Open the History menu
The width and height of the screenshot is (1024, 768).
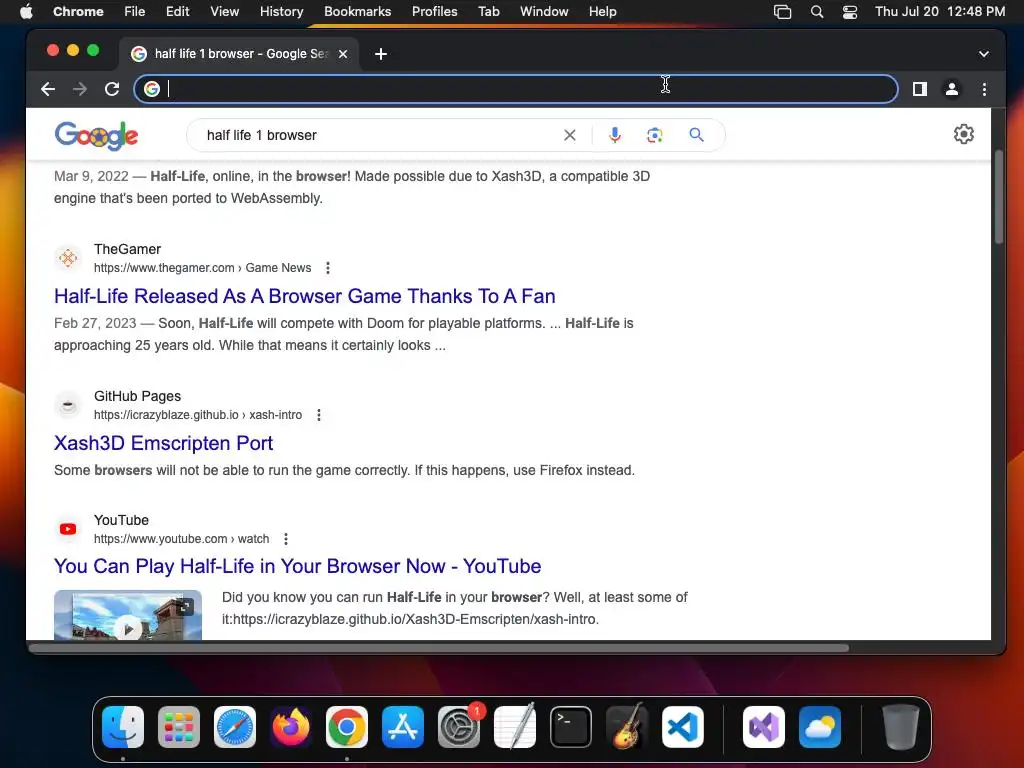tap(281, 12)
